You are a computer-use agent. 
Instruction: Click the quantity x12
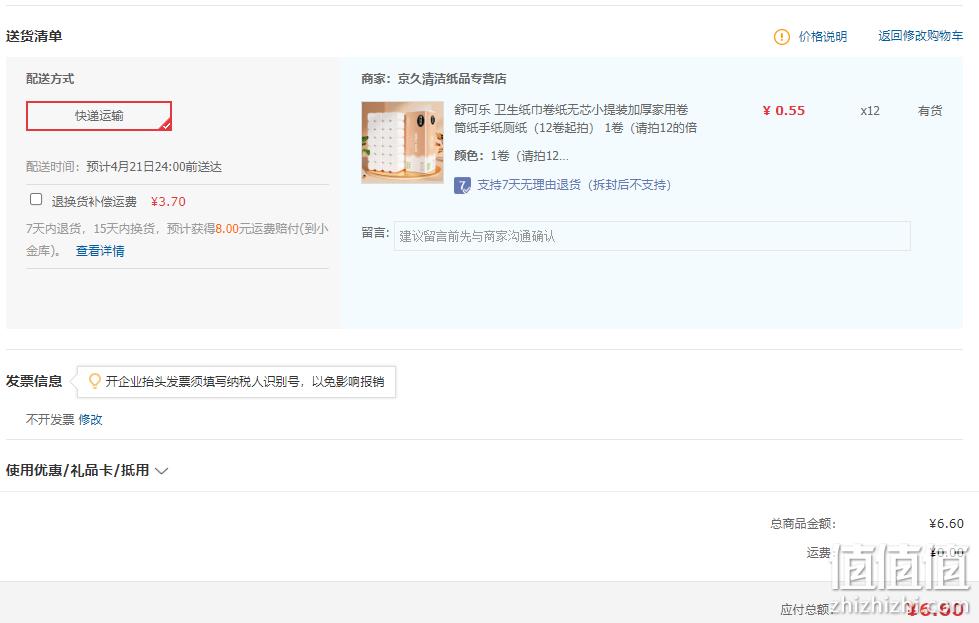[x=870, y=111]
